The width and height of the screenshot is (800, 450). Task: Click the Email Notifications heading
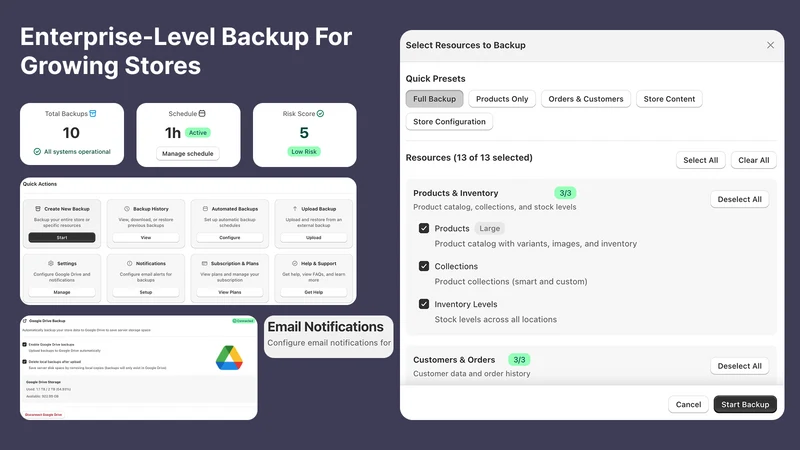pyautogui.click(x=326, y=327)
